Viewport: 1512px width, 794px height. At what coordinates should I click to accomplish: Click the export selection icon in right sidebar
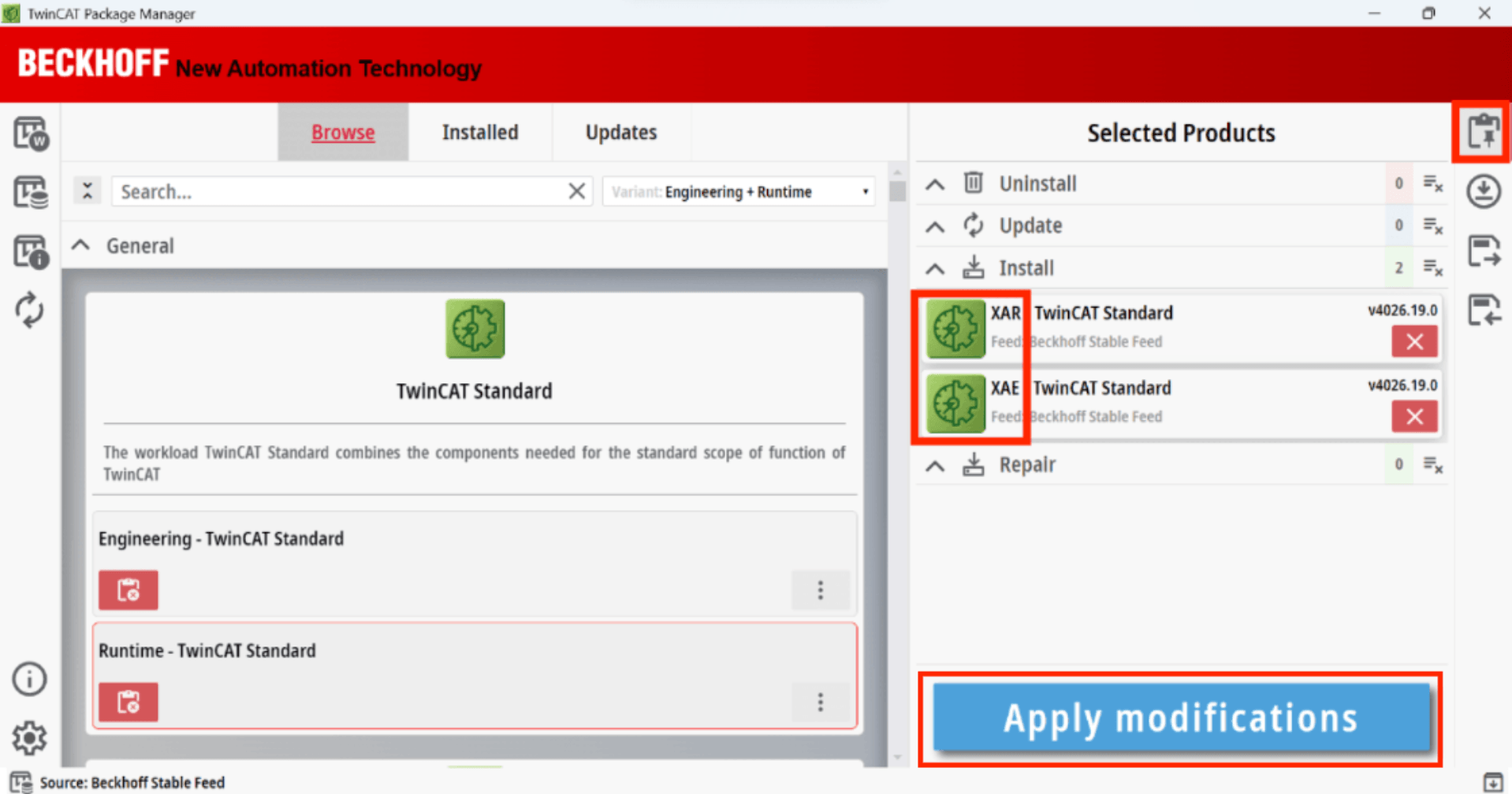(x=1483, y=252)
